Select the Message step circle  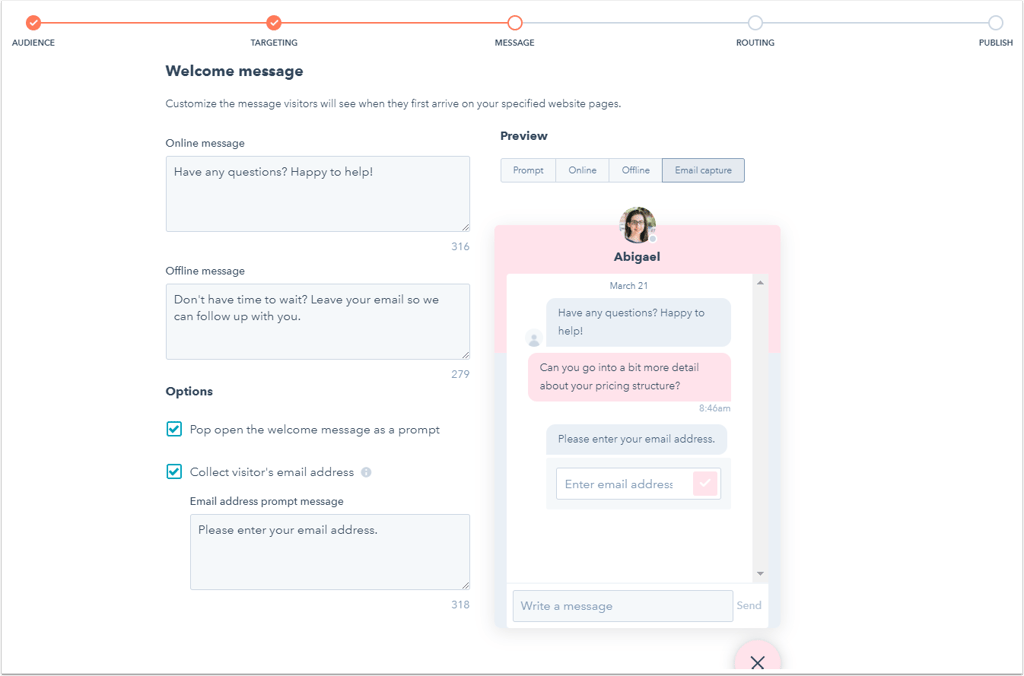(x=515, y=23)
